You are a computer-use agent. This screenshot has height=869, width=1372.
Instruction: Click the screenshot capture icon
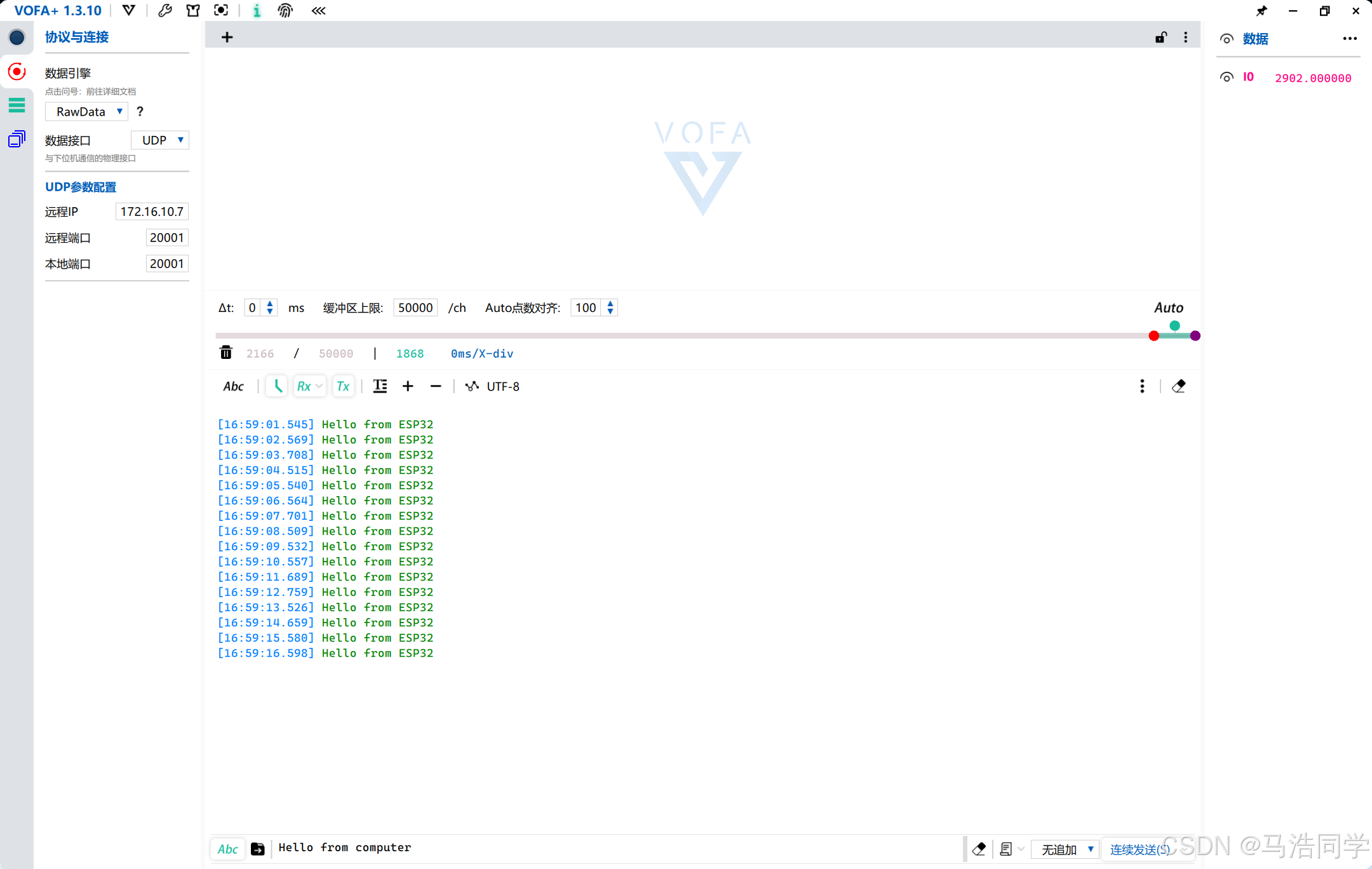click(x=221, y=10)
